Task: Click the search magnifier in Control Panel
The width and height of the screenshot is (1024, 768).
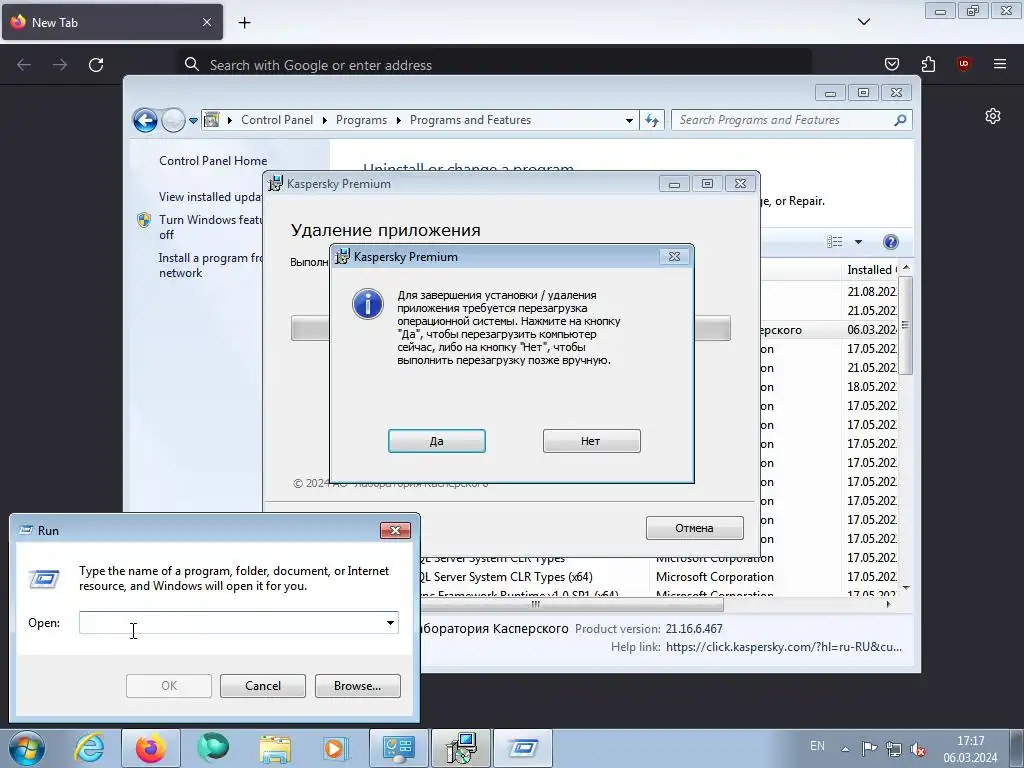Action: pos(901,120)
